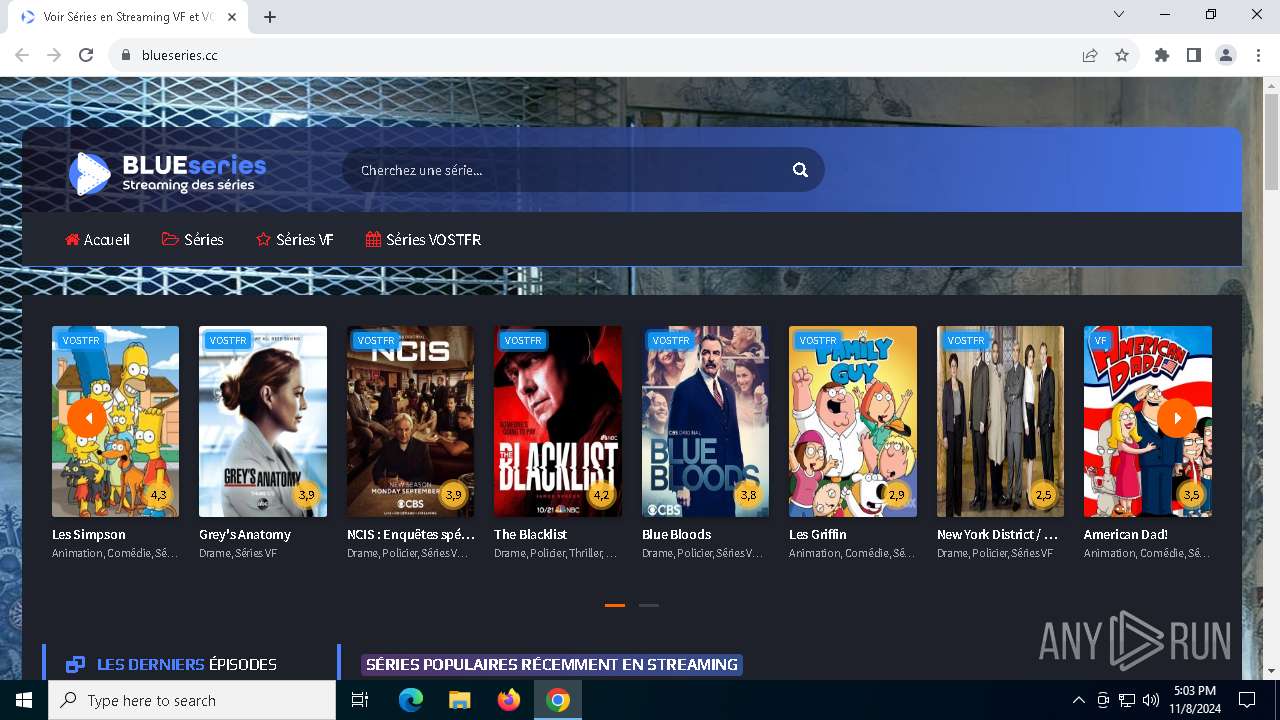This screenshot has width=1280, height=720.
Task: Bookmark this tab with the star icon
Action: click(1122, 55)
